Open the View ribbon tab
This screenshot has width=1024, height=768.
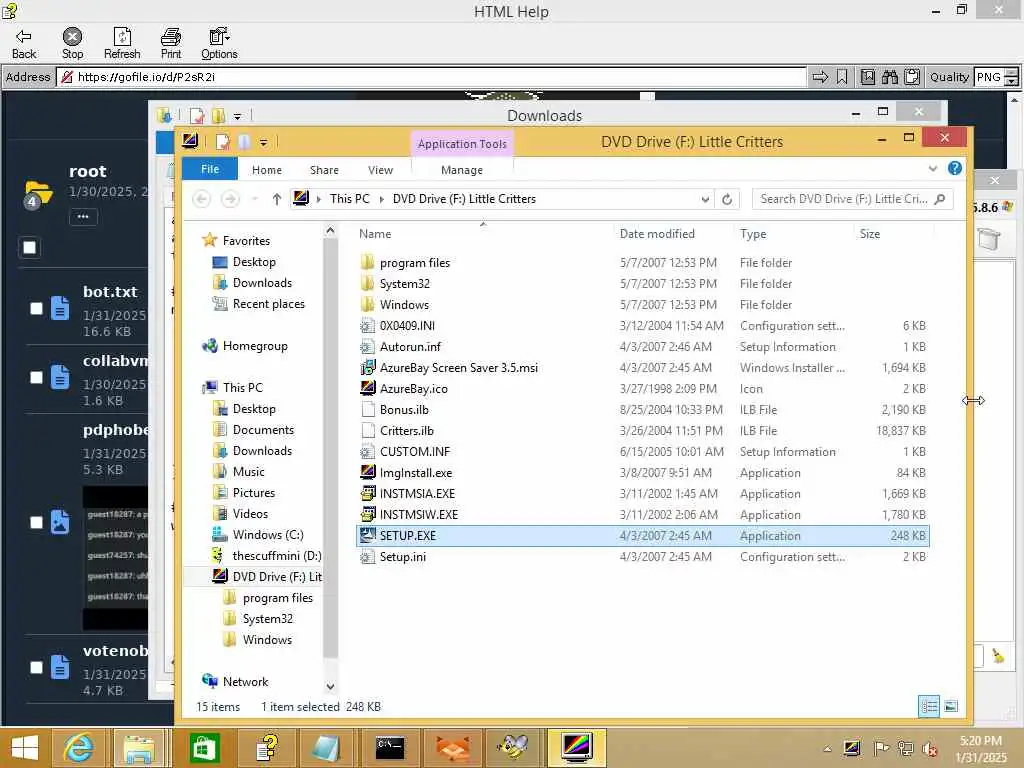[x=380, y=170]
